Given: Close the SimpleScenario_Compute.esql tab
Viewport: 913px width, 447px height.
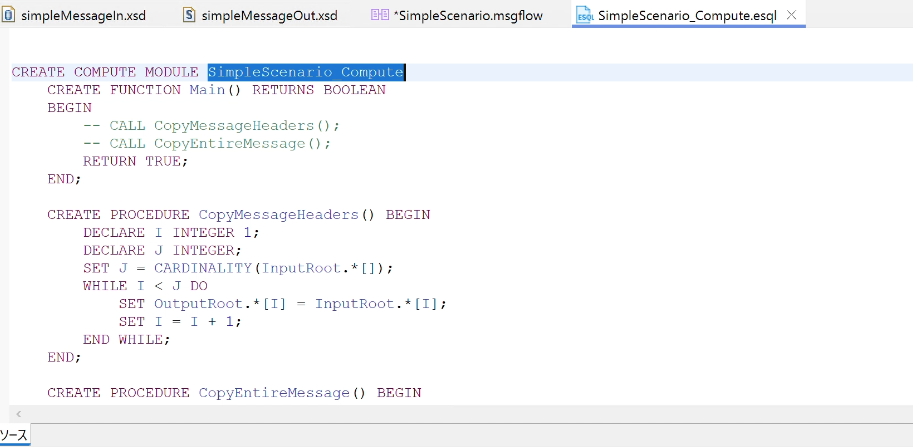Looking at the screenshot, I should point(791,15).
